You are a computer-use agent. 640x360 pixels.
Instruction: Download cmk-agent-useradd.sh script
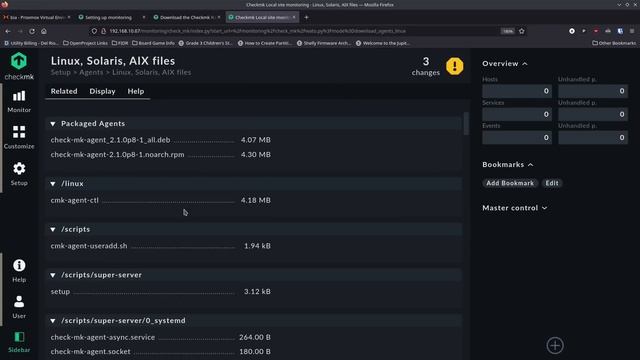(89, 246)
